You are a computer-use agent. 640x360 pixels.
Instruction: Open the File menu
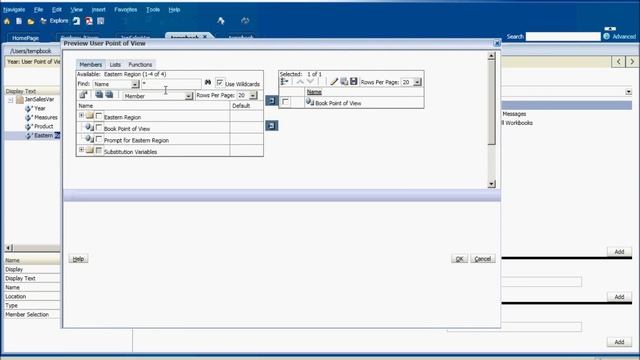(39, 9)
